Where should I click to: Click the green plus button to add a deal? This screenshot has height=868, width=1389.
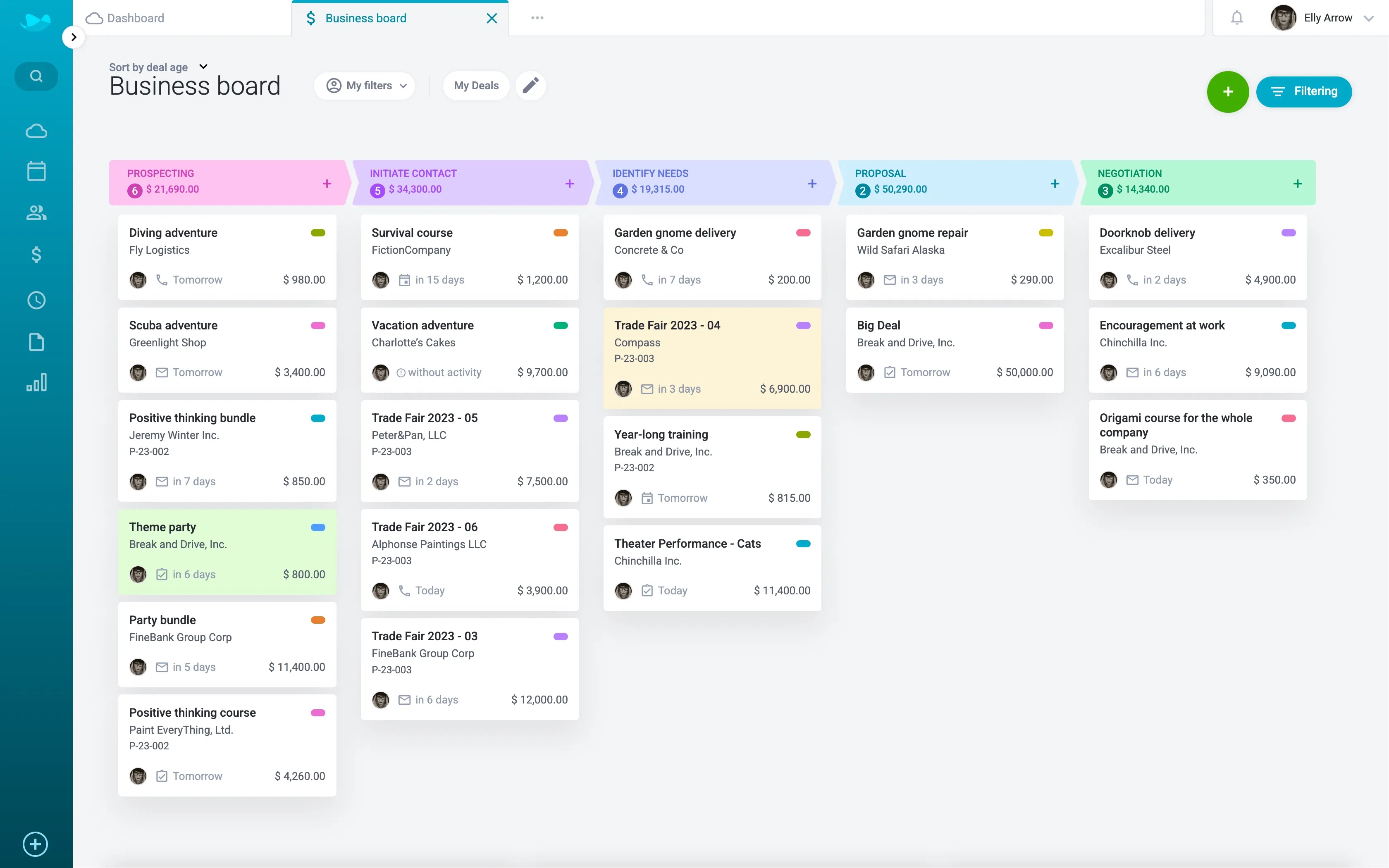1227,92
